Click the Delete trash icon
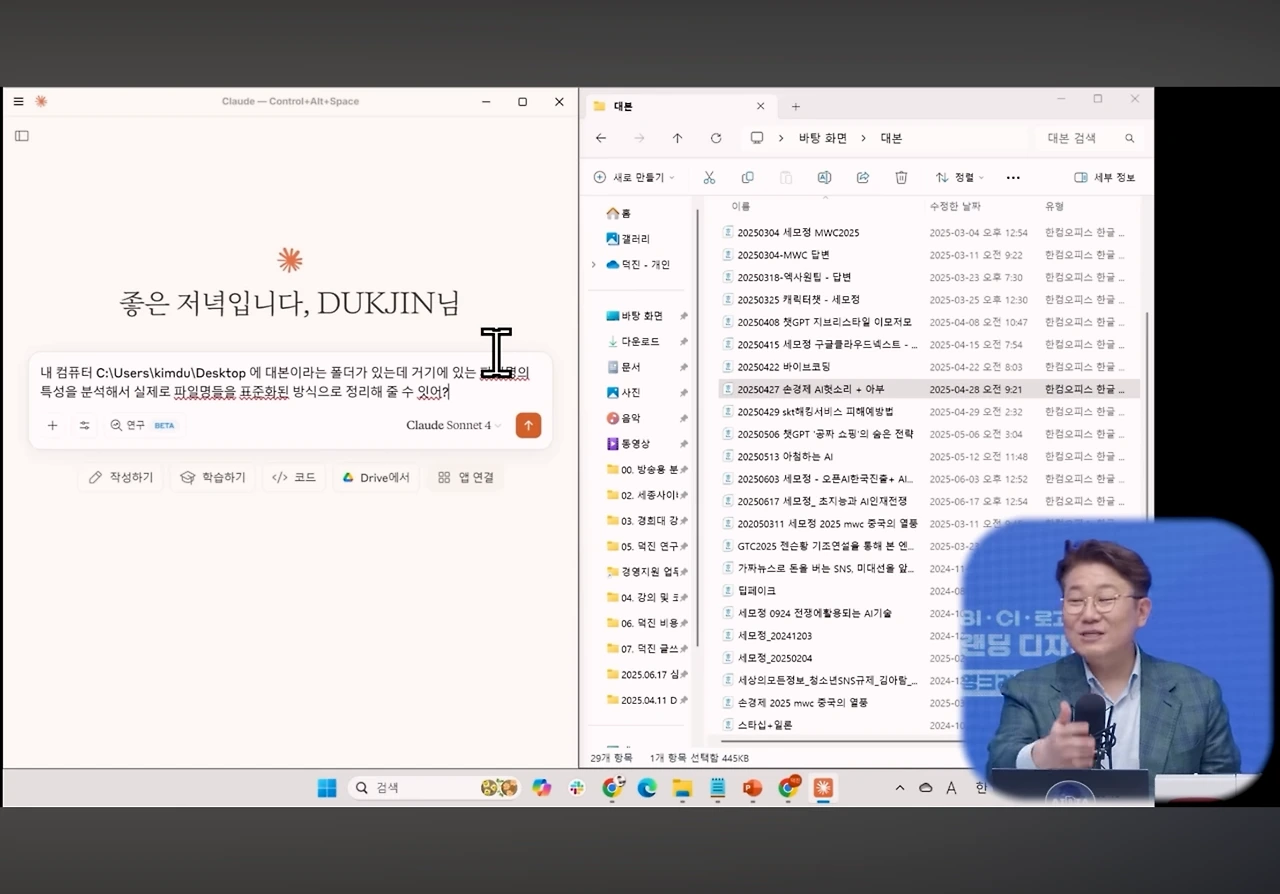The image size is (1280, 894). pos(901,177)
